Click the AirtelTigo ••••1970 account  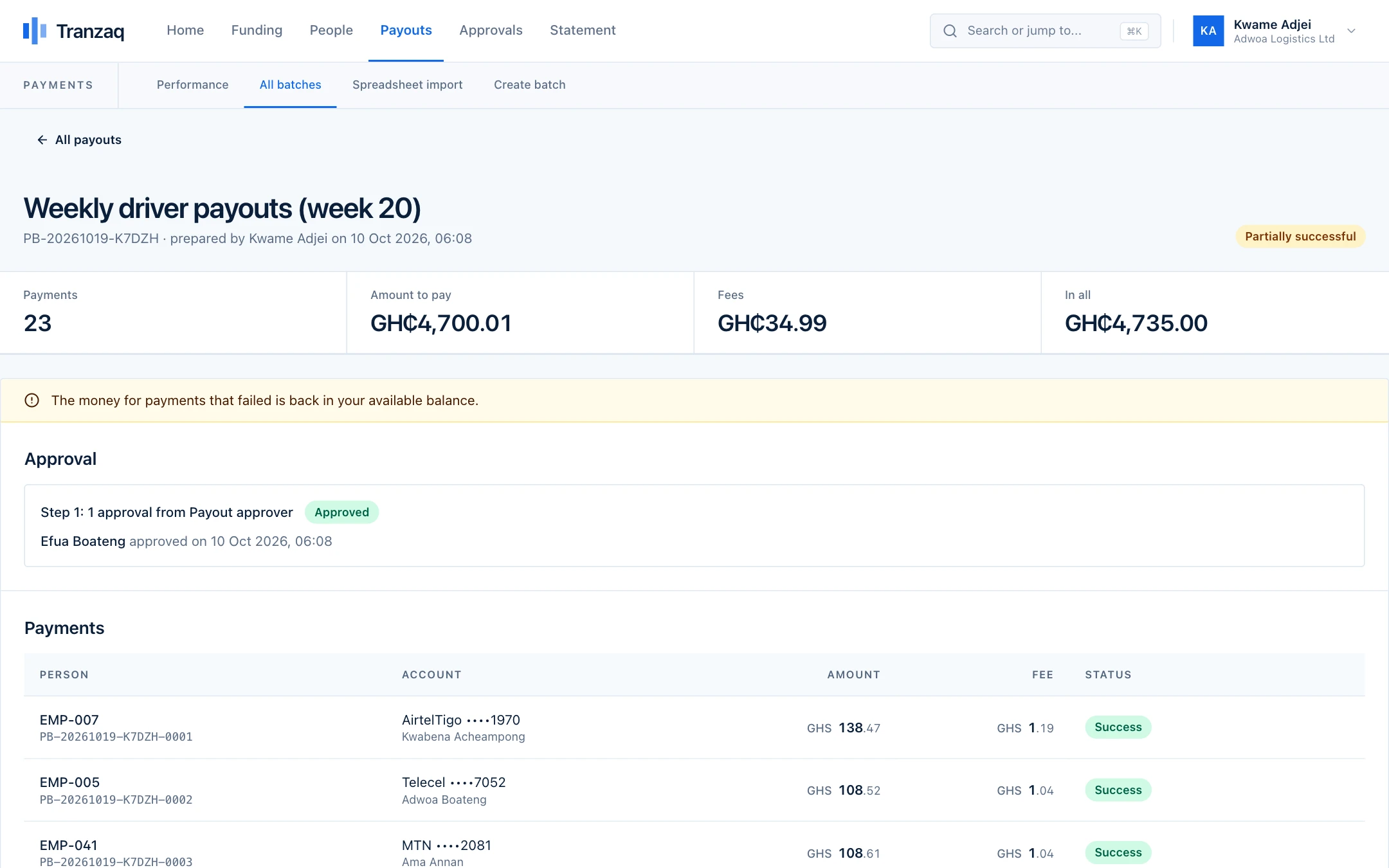click(460, 720)
